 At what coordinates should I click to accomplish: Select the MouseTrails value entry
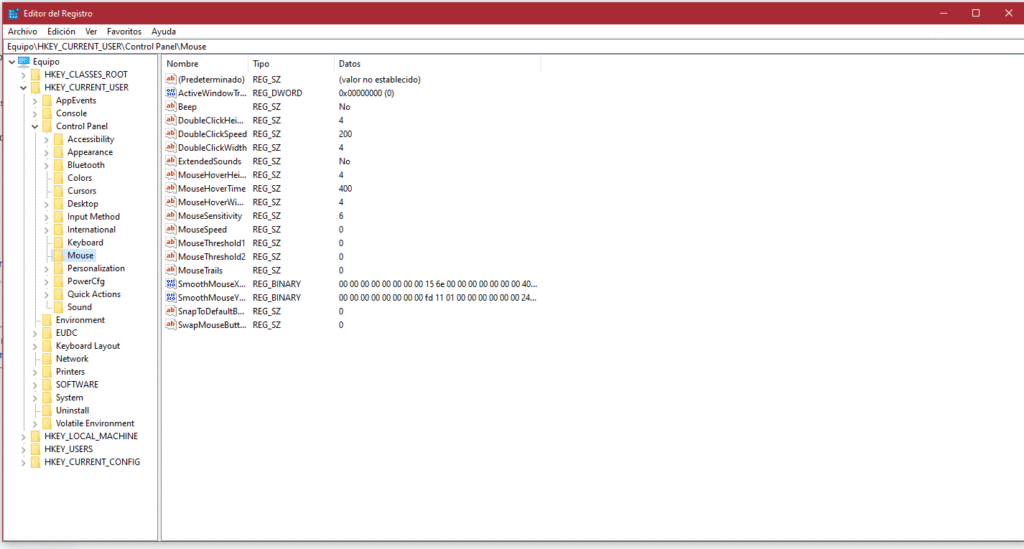pyautogui.click(x=200, y=270)
